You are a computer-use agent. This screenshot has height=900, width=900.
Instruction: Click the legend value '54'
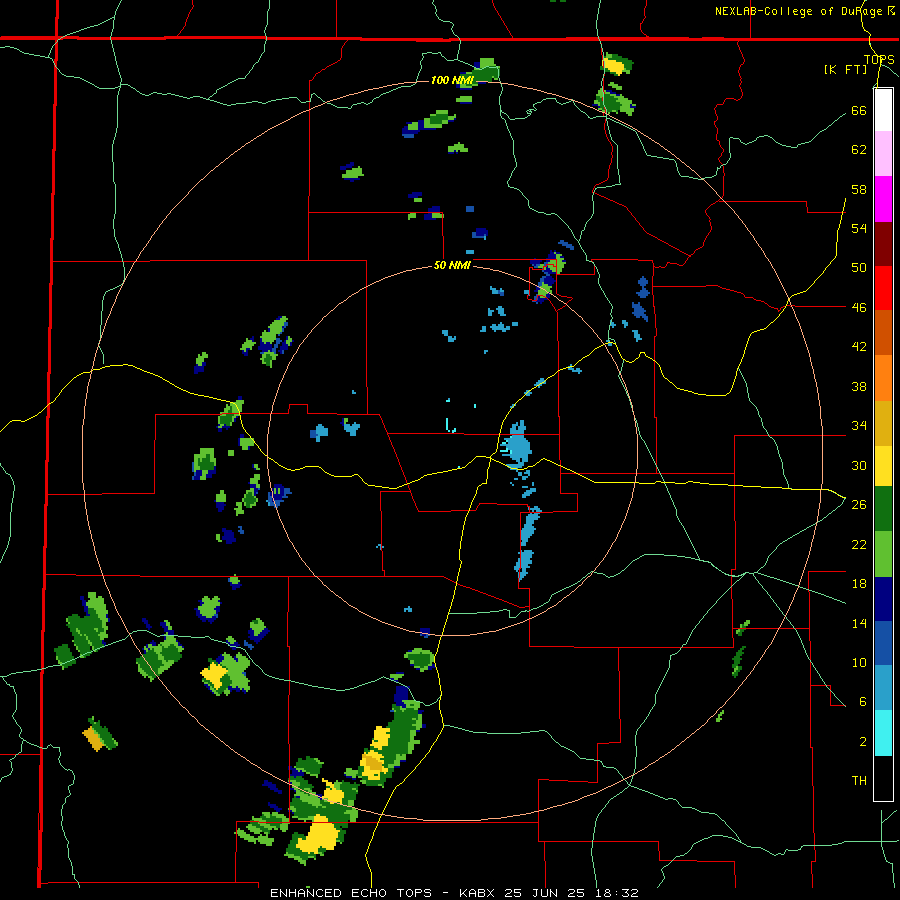[859, 228]
